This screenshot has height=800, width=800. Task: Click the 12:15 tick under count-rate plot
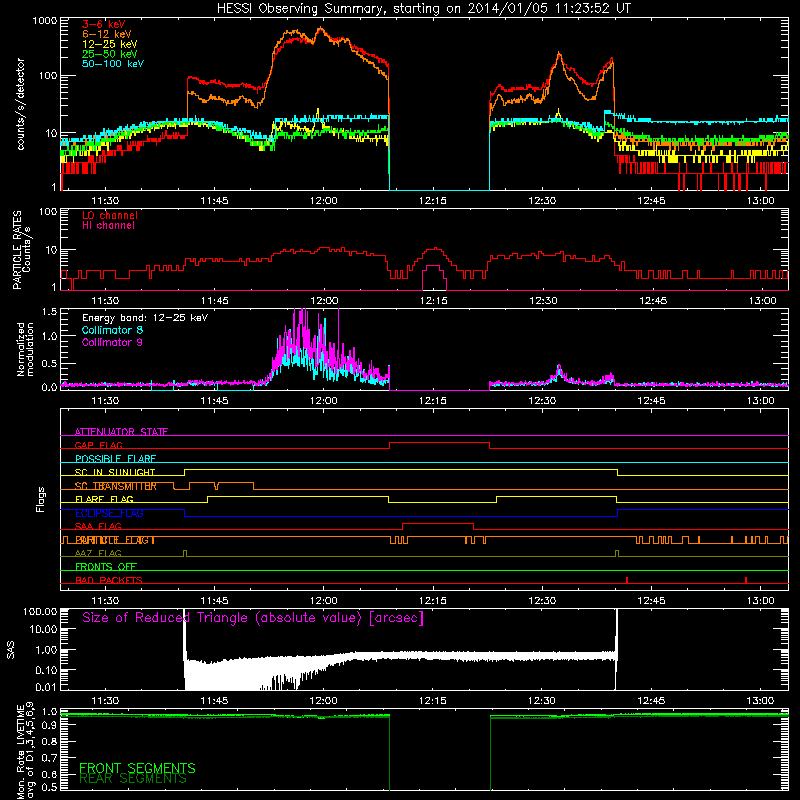tap(433, 201)
